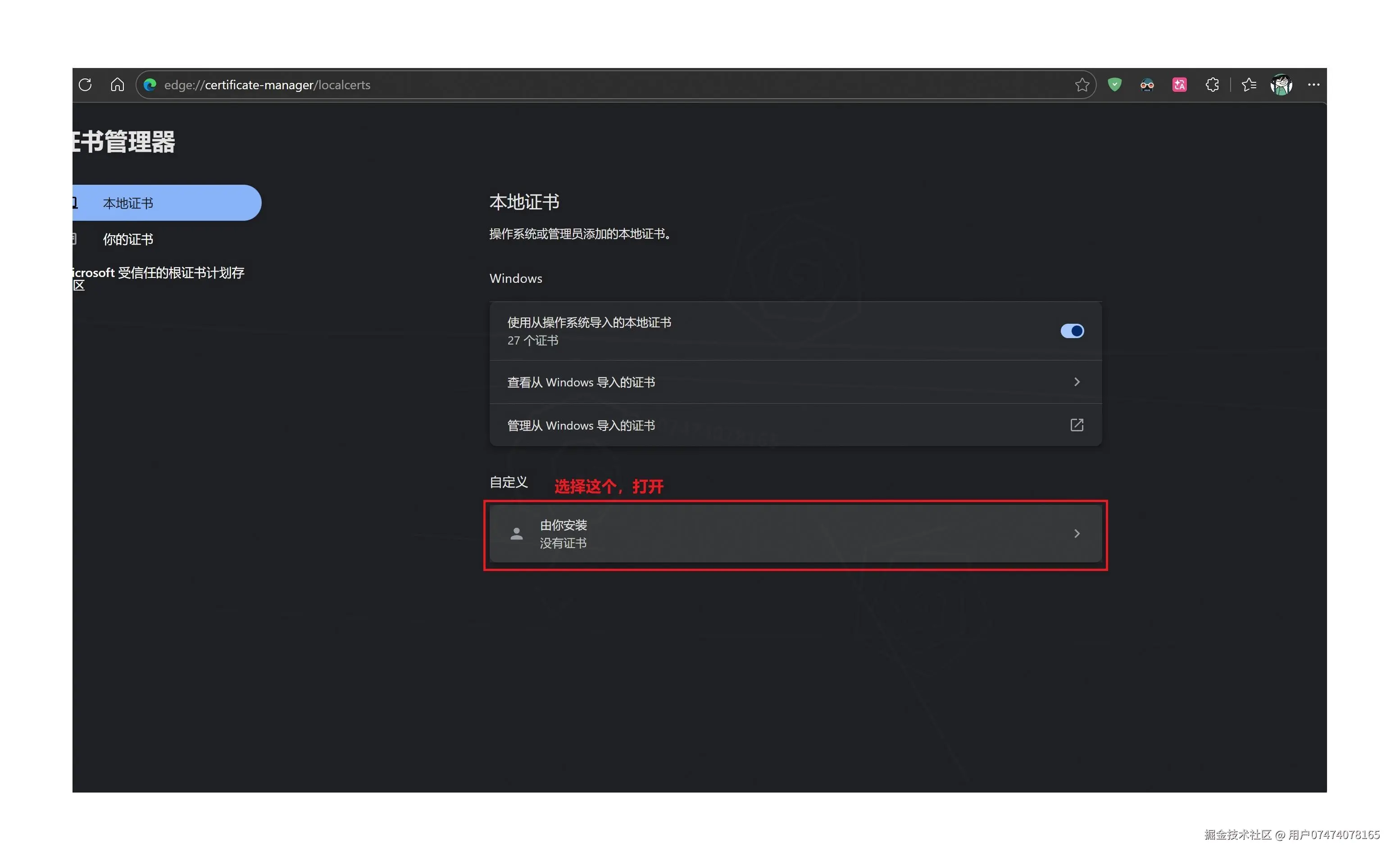Open the glasses-face extension icon
Image resolution: width=1400 pixels, height=861 pixels.
(x=1146, y=85)
